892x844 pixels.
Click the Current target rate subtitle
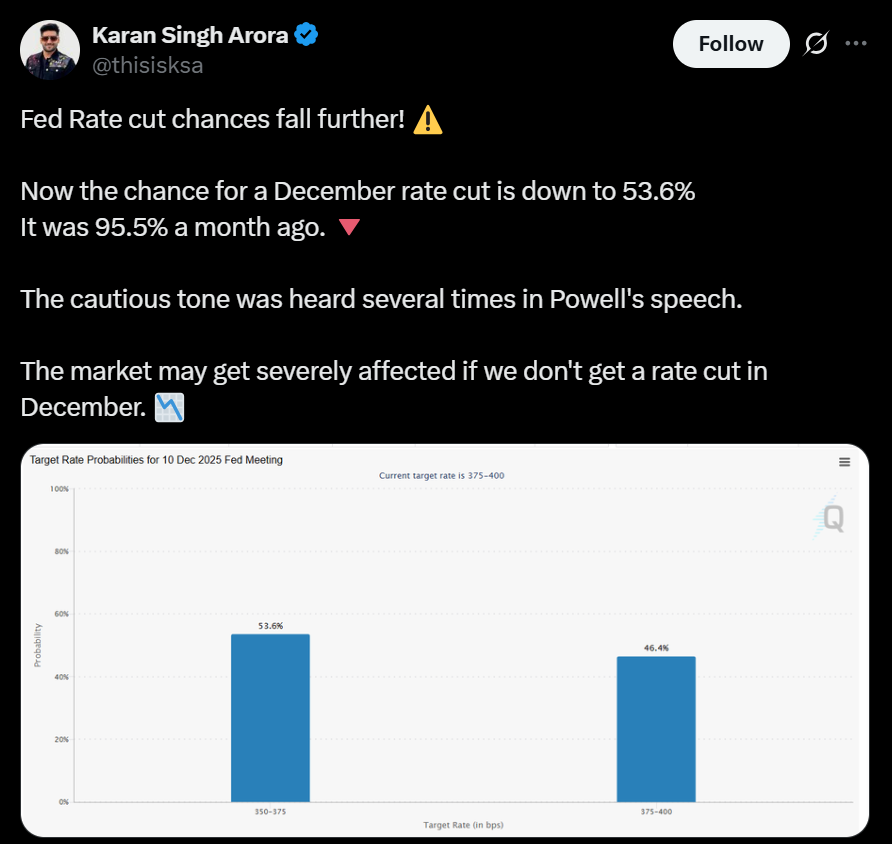[x=441, y=475]
